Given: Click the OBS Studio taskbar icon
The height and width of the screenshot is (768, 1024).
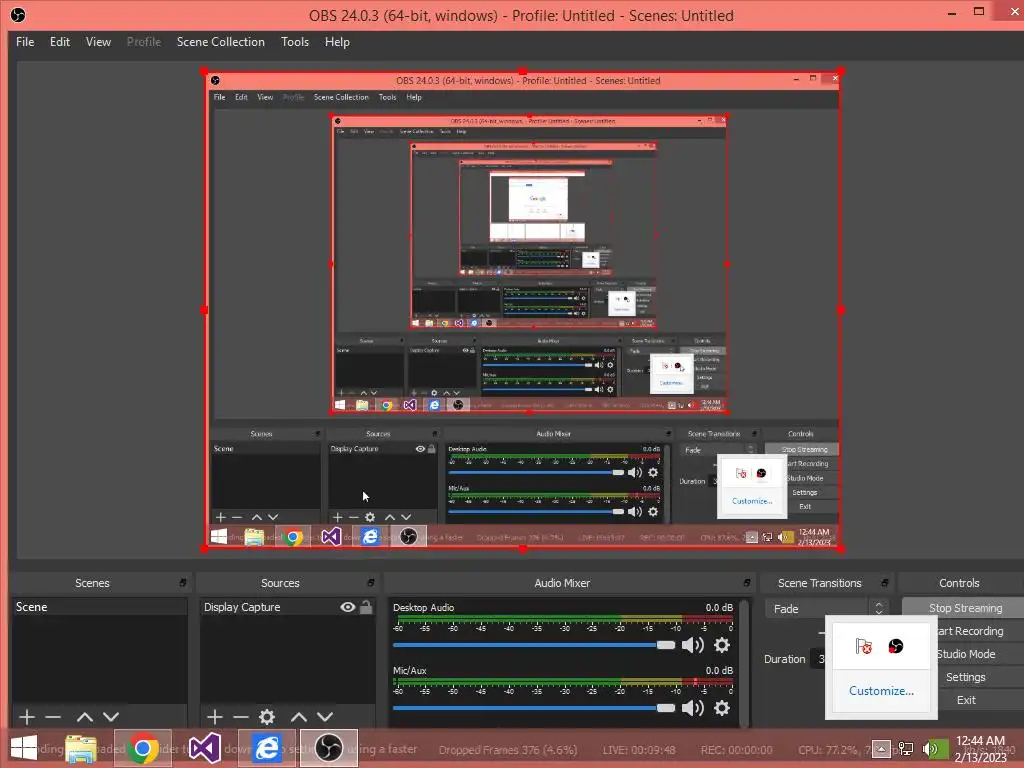Looking at the screenshot, I should coord(328,748).
